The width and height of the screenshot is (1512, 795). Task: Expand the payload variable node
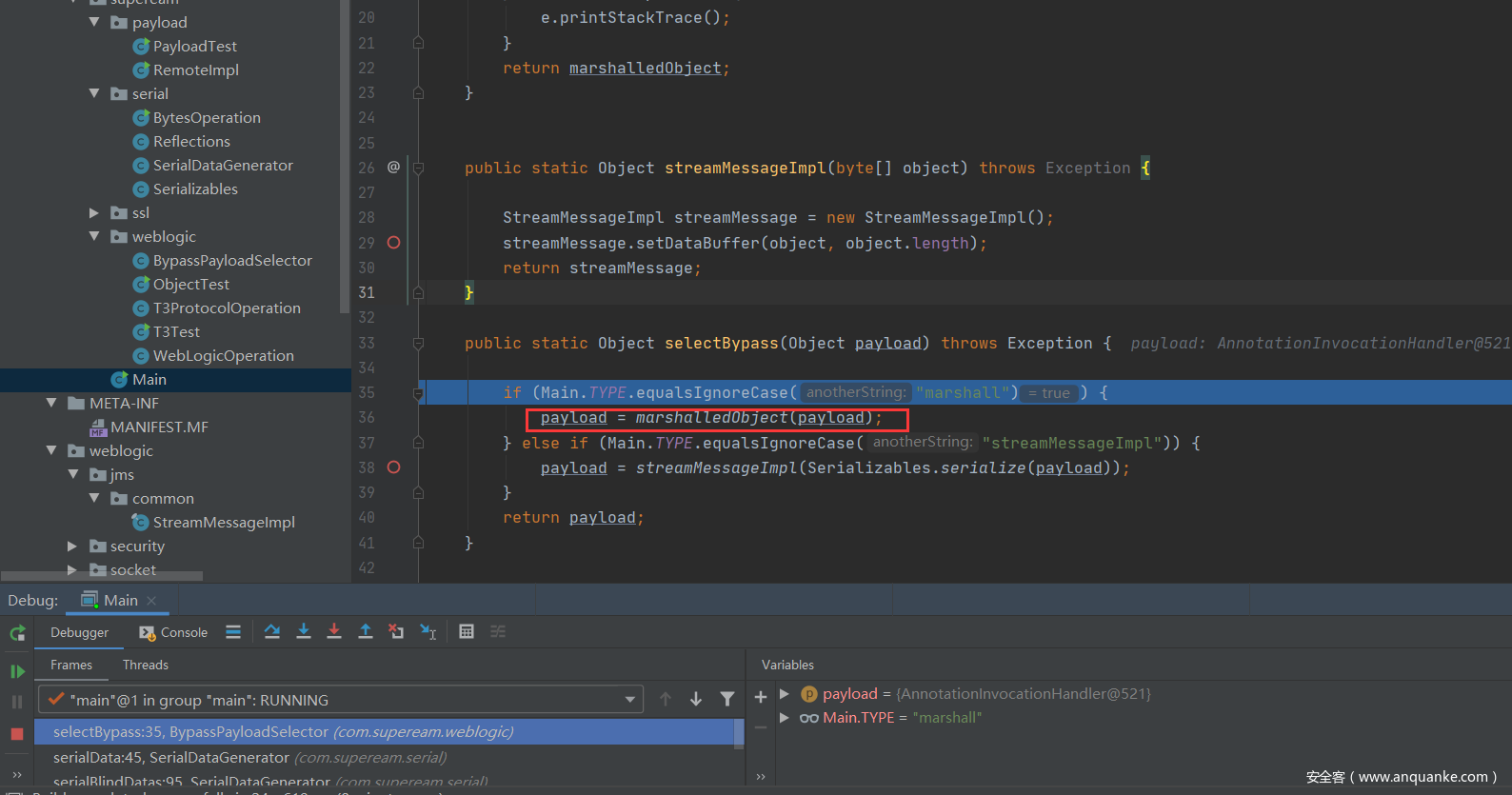pos(785,694)
